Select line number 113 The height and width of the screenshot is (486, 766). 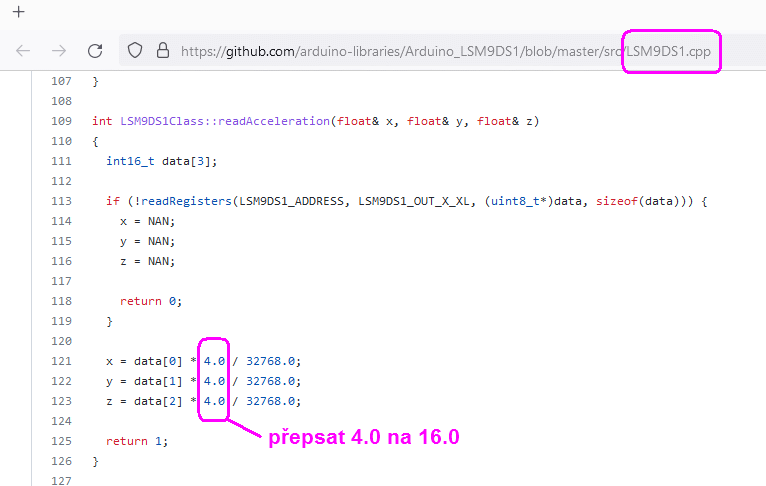[60, 201]
